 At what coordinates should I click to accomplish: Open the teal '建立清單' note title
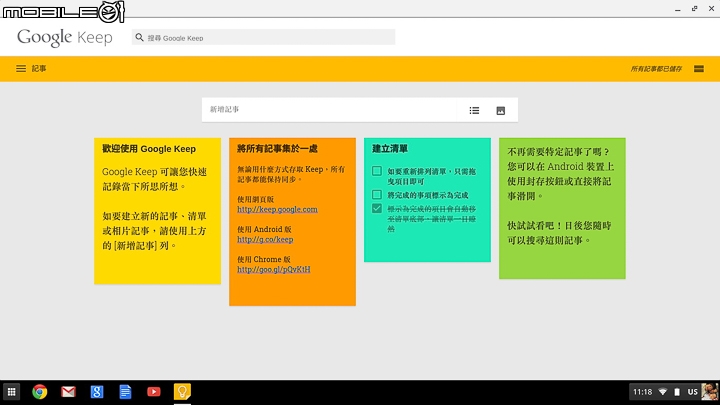[x=390, y=149]
